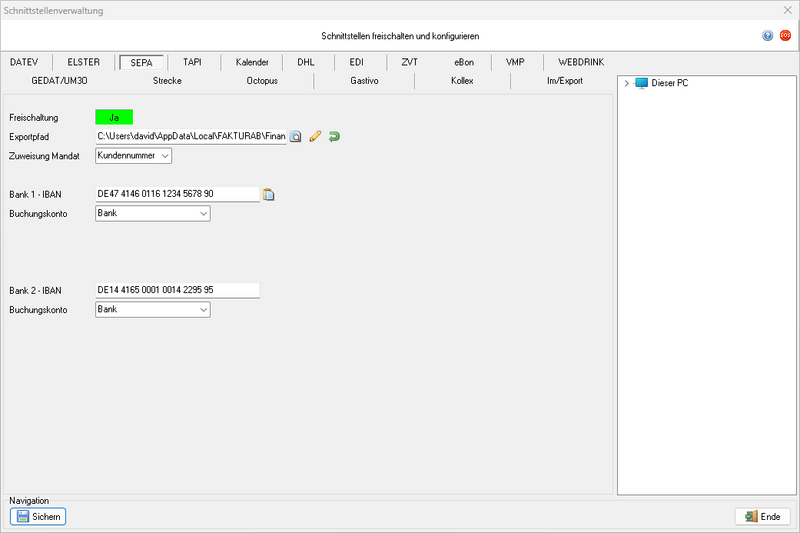Click the pencil edit icon for Exportpfad
Viewport: 800px width, 533px height.
pos(315,136)
